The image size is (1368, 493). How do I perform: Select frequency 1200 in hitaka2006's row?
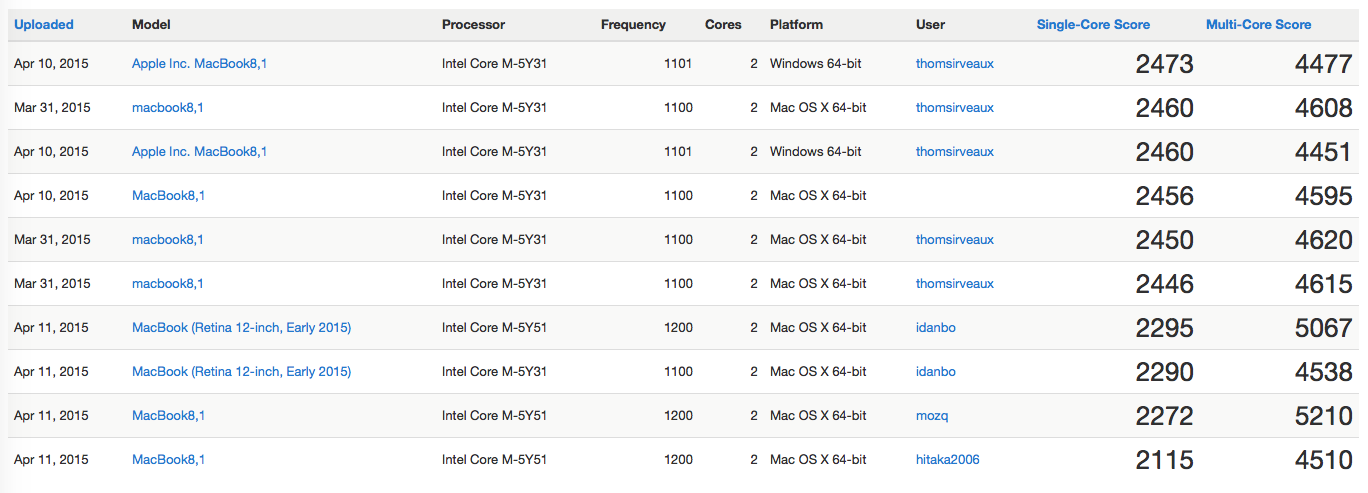point(678,459)
